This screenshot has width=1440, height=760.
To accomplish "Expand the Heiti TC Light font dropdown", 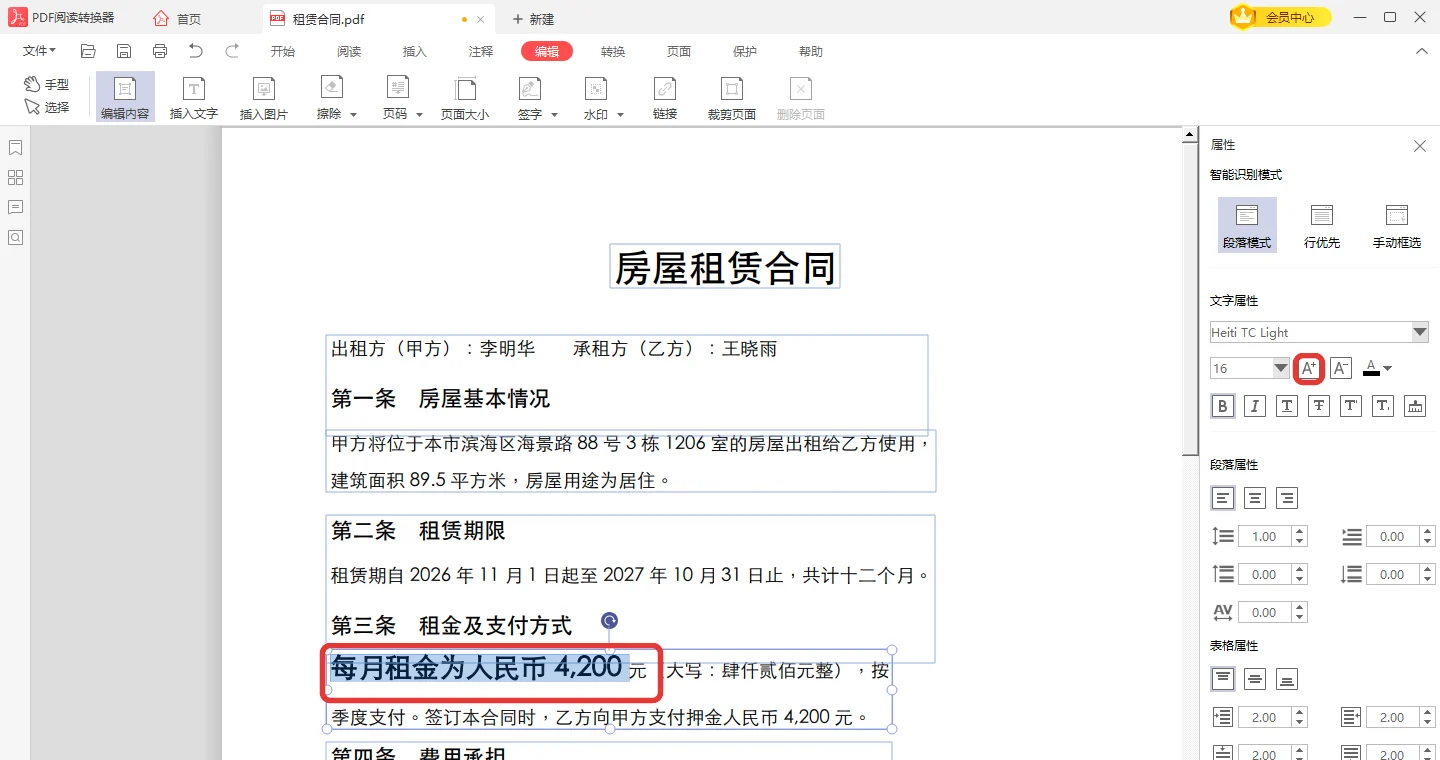I will tap(1420, 332).
